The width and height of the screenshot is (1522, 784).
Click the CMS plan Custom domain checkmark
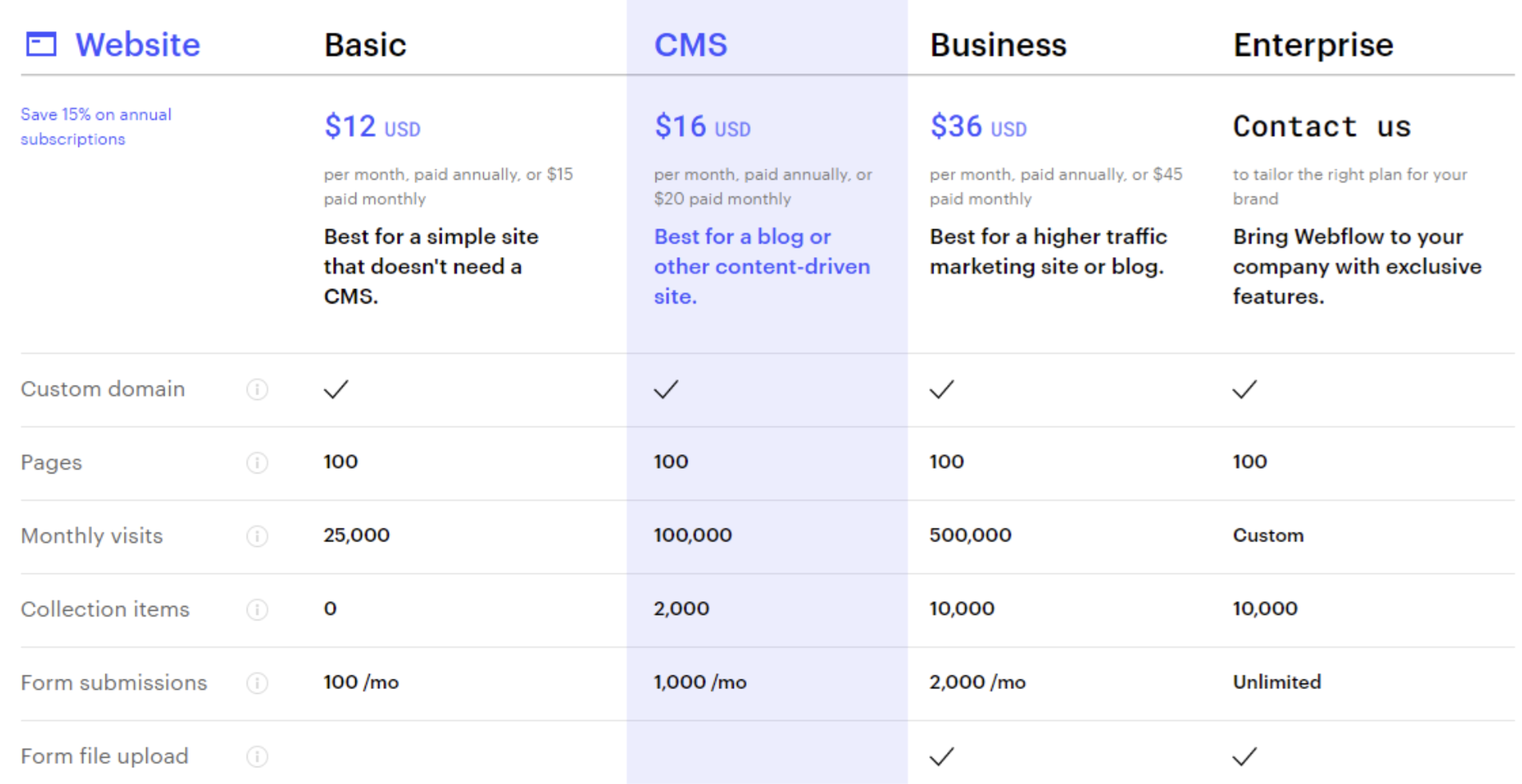click(x=666, y=390)
